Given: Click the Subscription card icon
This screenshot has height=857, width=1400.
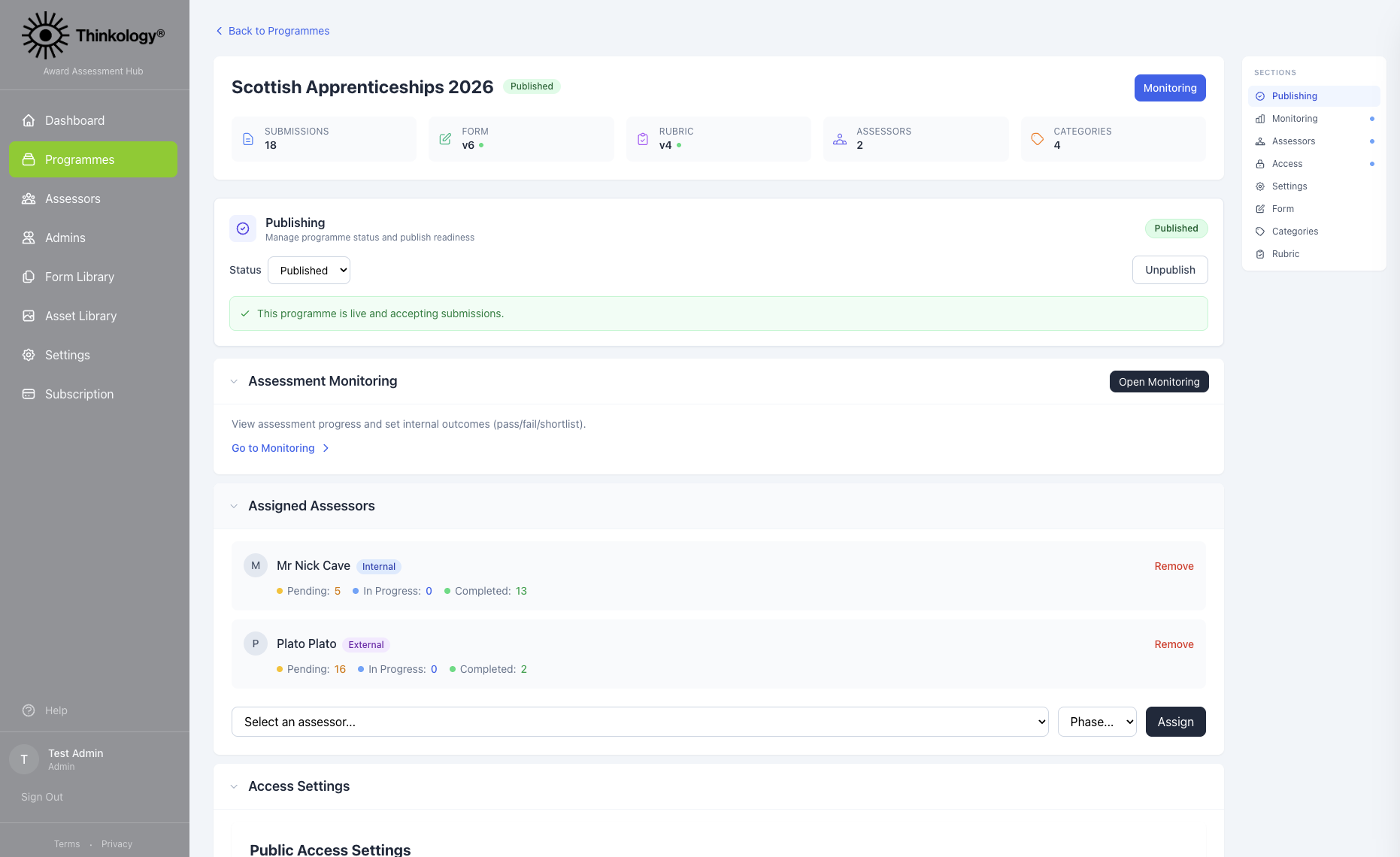Looking at the screenshot, I should tap(29, 394).
